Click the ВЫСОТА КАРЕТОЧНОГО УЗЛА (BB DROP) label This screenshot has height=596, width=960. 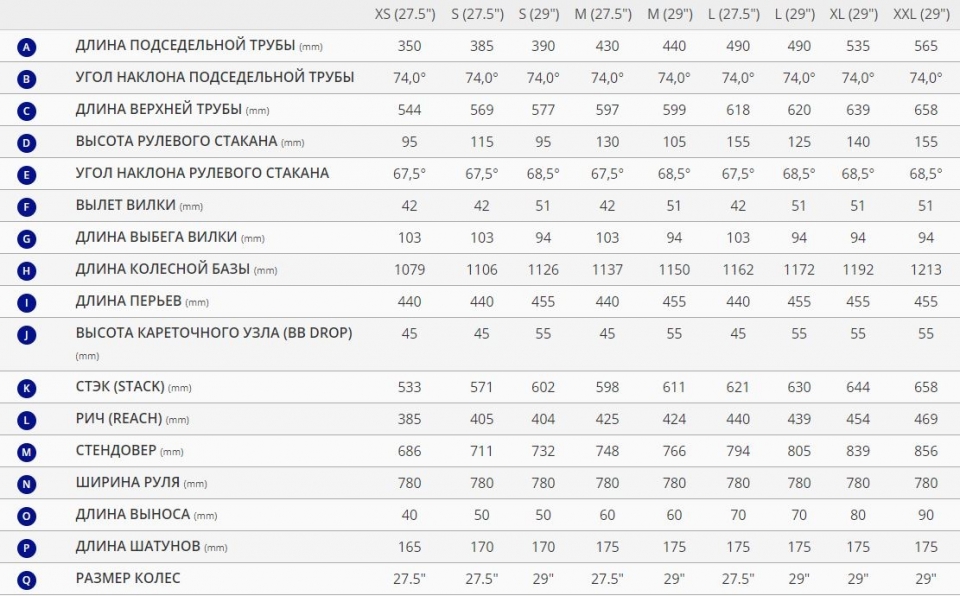click(x=214, y=333)
